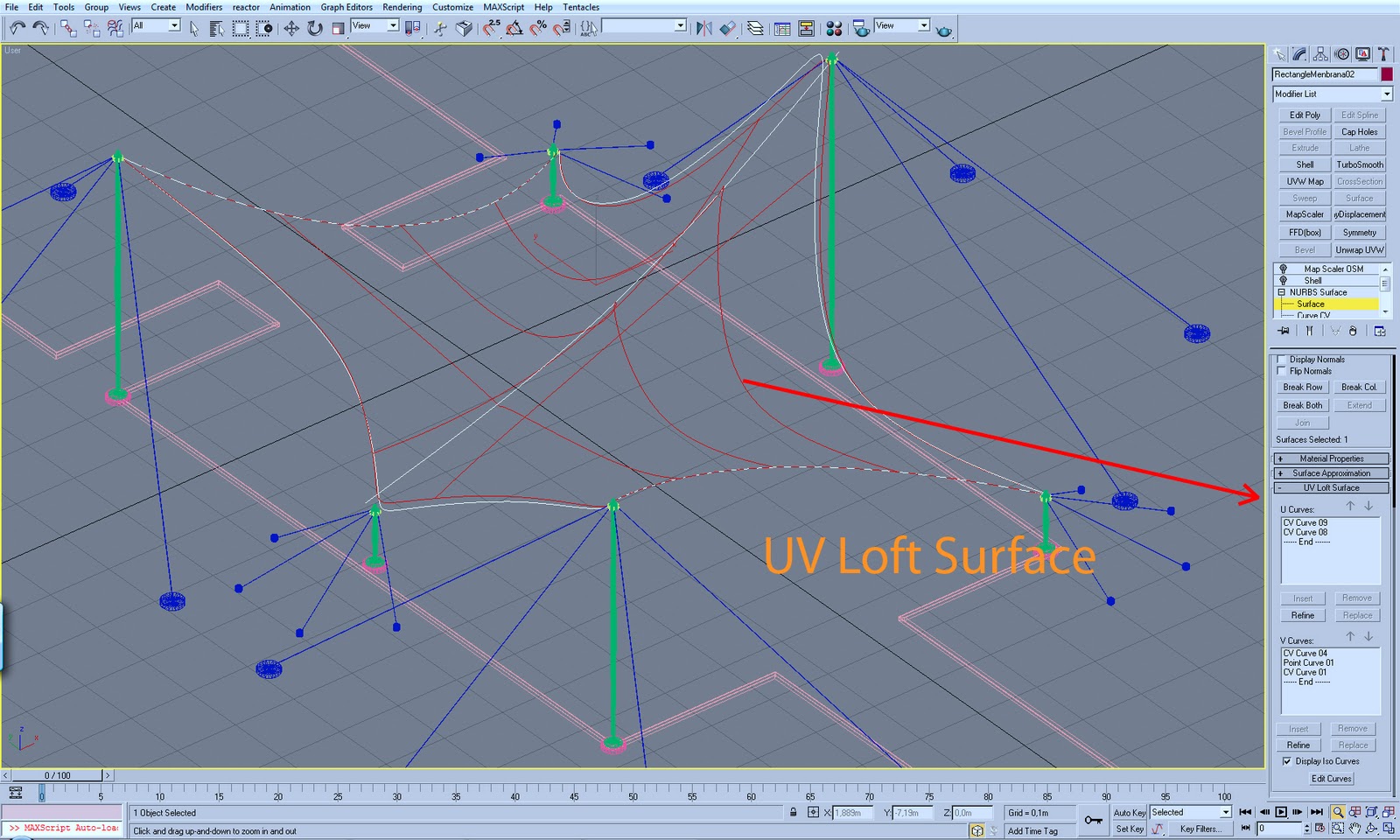Toggle the Auto Key button
This screenshot has width=1400, height=840.
(1129, 813)
